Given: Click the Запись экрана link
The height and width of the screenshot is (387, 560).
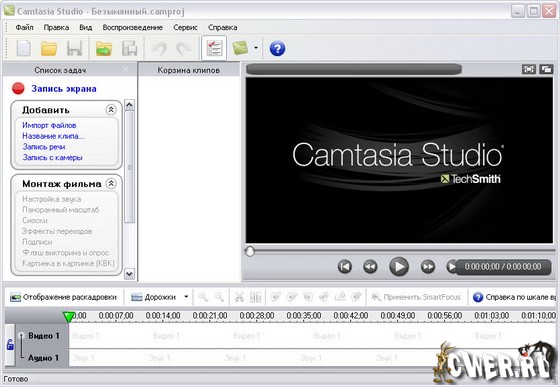Looking at the screenshot, I should tap(64, 89).
